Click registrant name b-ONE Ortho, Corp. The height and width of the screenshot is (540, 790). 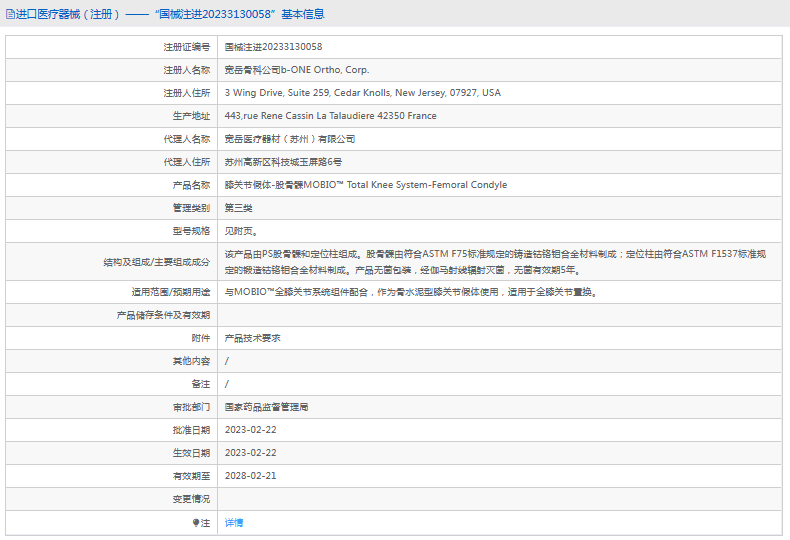296,70
